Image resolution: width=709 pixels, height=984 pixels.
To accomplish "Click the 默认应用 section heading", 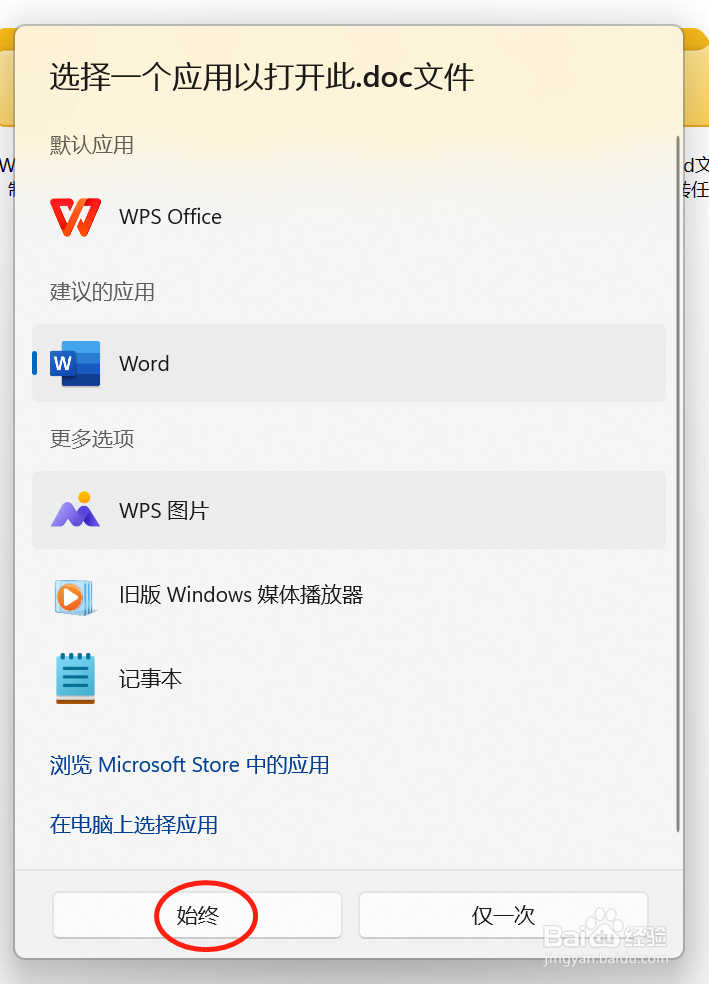I will click(92, 145).
